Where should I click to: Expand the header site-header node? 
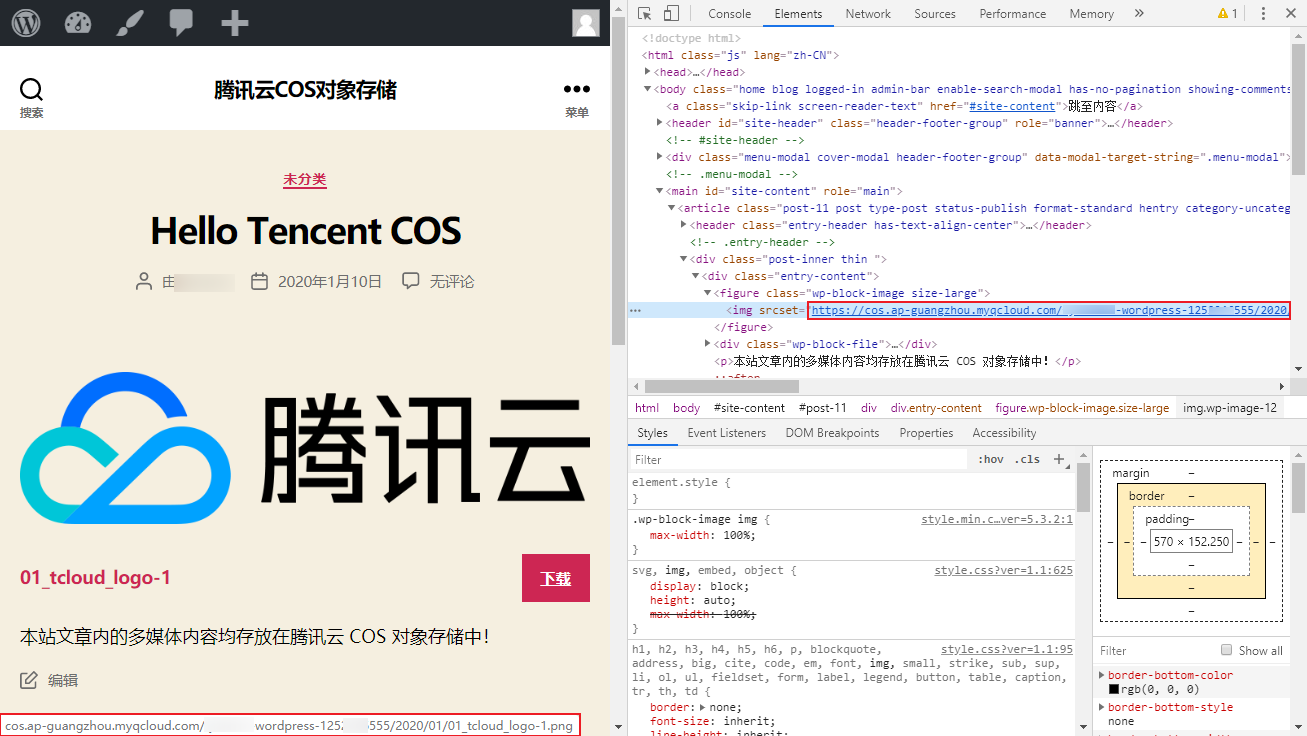point(660,123)
